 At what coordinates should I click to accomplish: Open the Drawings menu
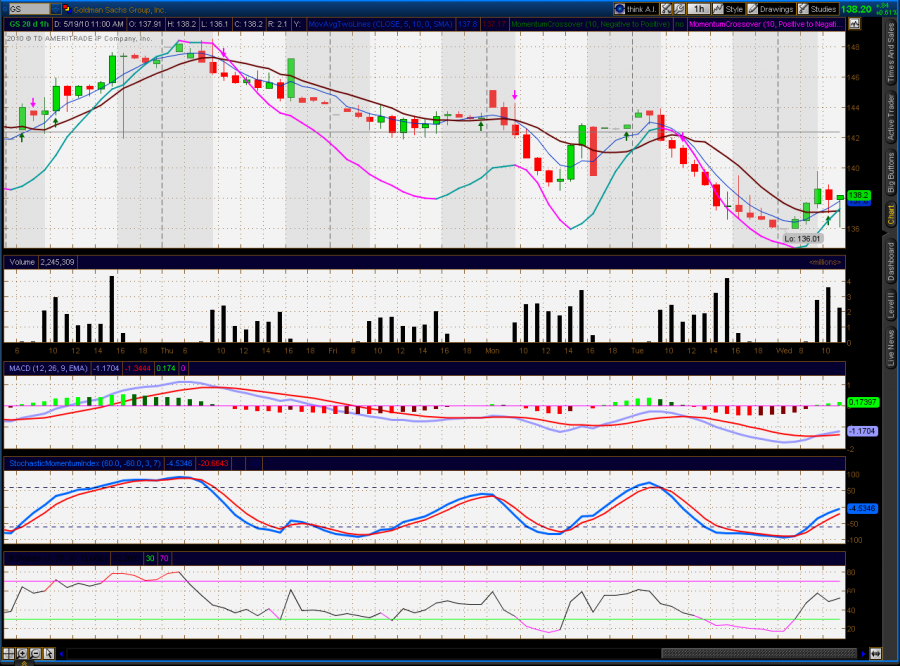click(770, 9)
